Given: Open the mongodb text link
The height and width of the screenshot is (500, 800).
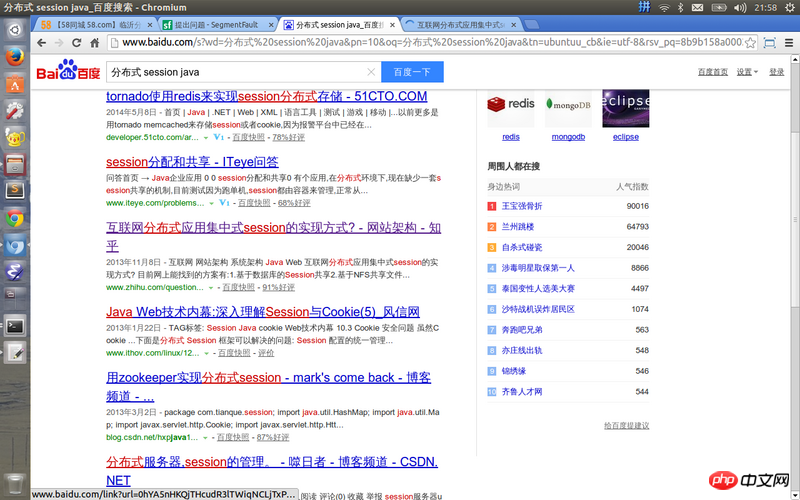Looking at the screenshot, I should [568, 137].
